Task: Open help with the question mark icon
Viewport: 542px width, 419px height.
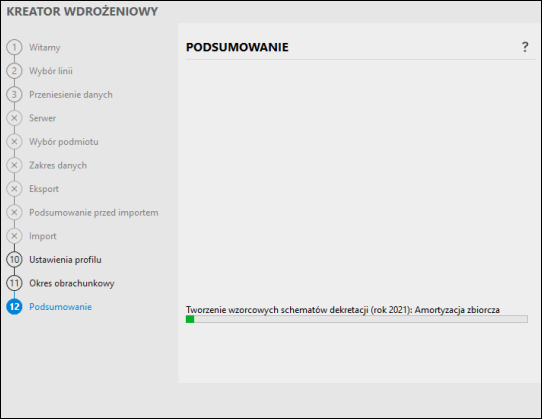Action: [x=525, y=47]
